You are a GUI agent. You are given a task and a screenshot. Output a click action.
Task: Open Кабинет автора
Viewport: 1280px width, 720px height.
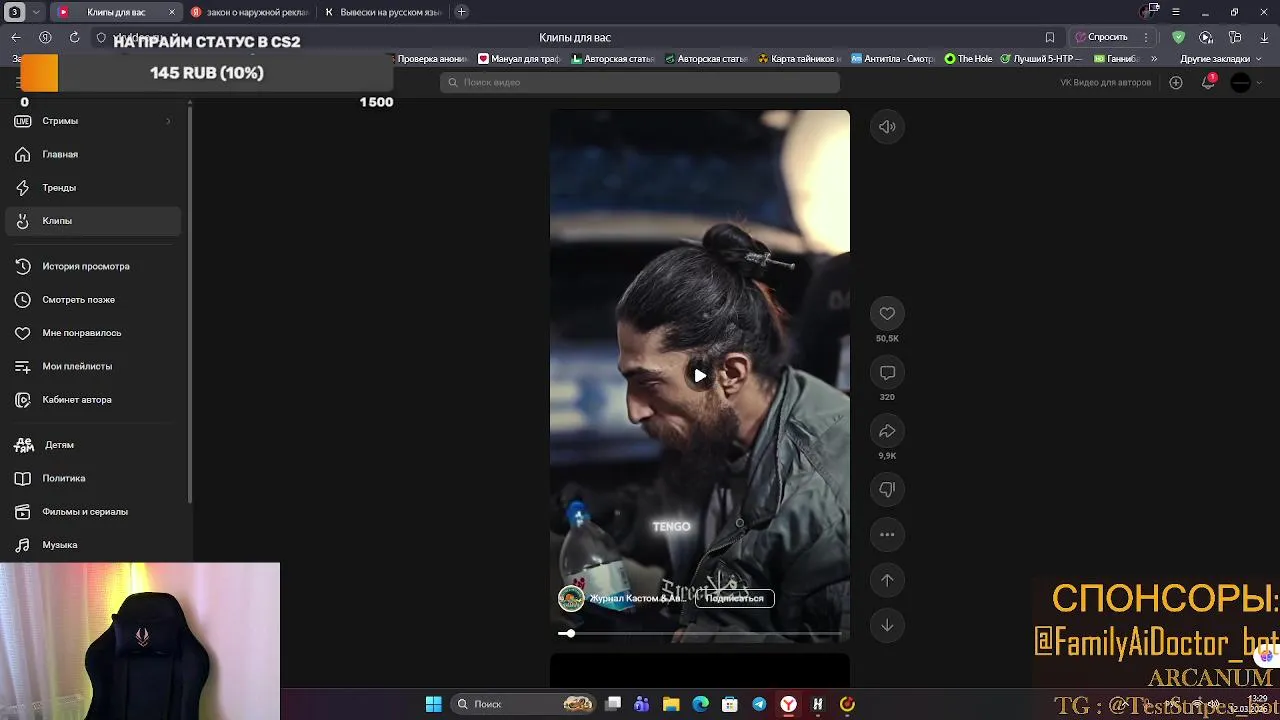pos(92,399)
